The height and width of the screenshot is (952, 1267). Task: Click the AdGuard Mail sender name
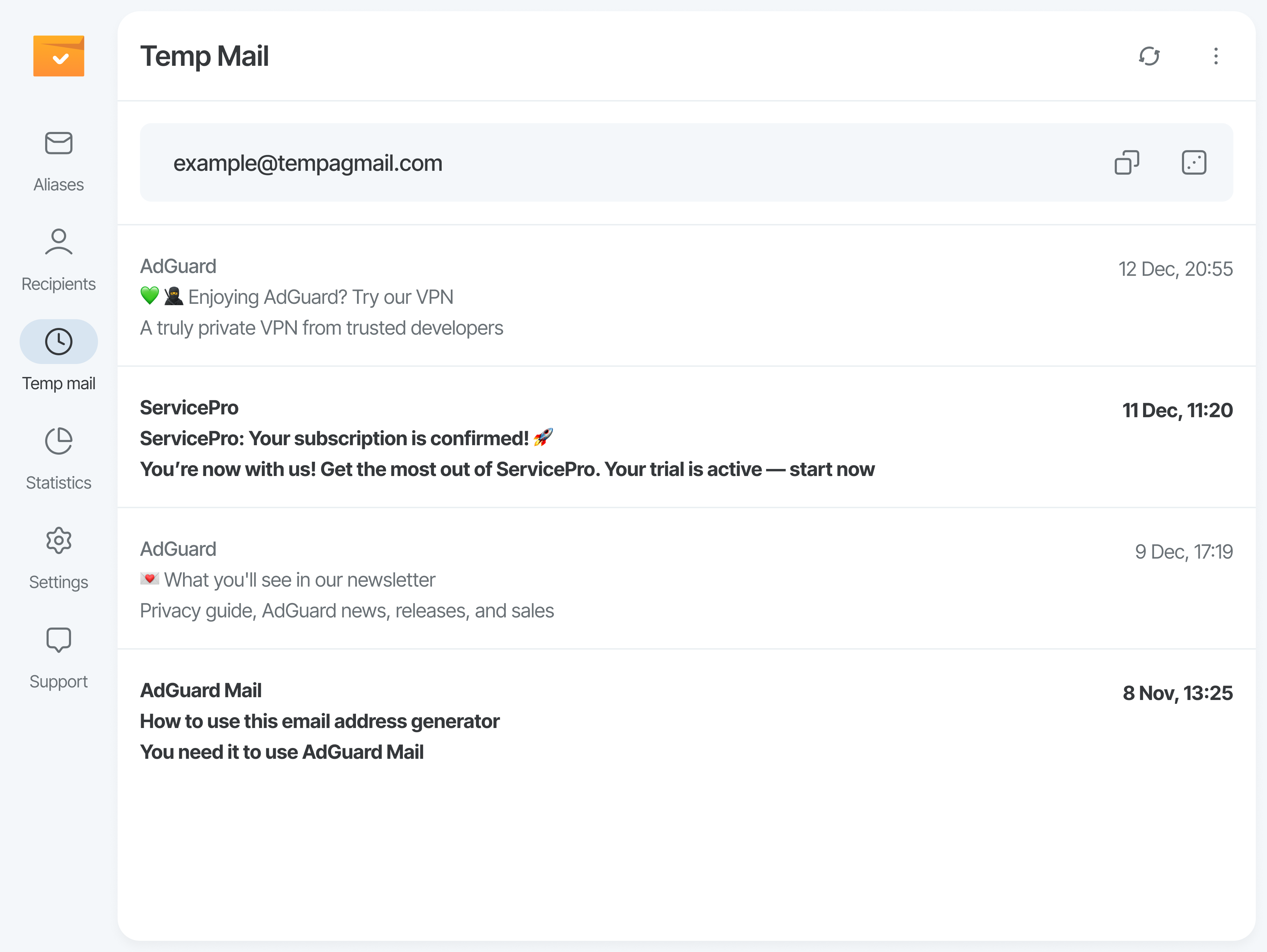[201, 690]
